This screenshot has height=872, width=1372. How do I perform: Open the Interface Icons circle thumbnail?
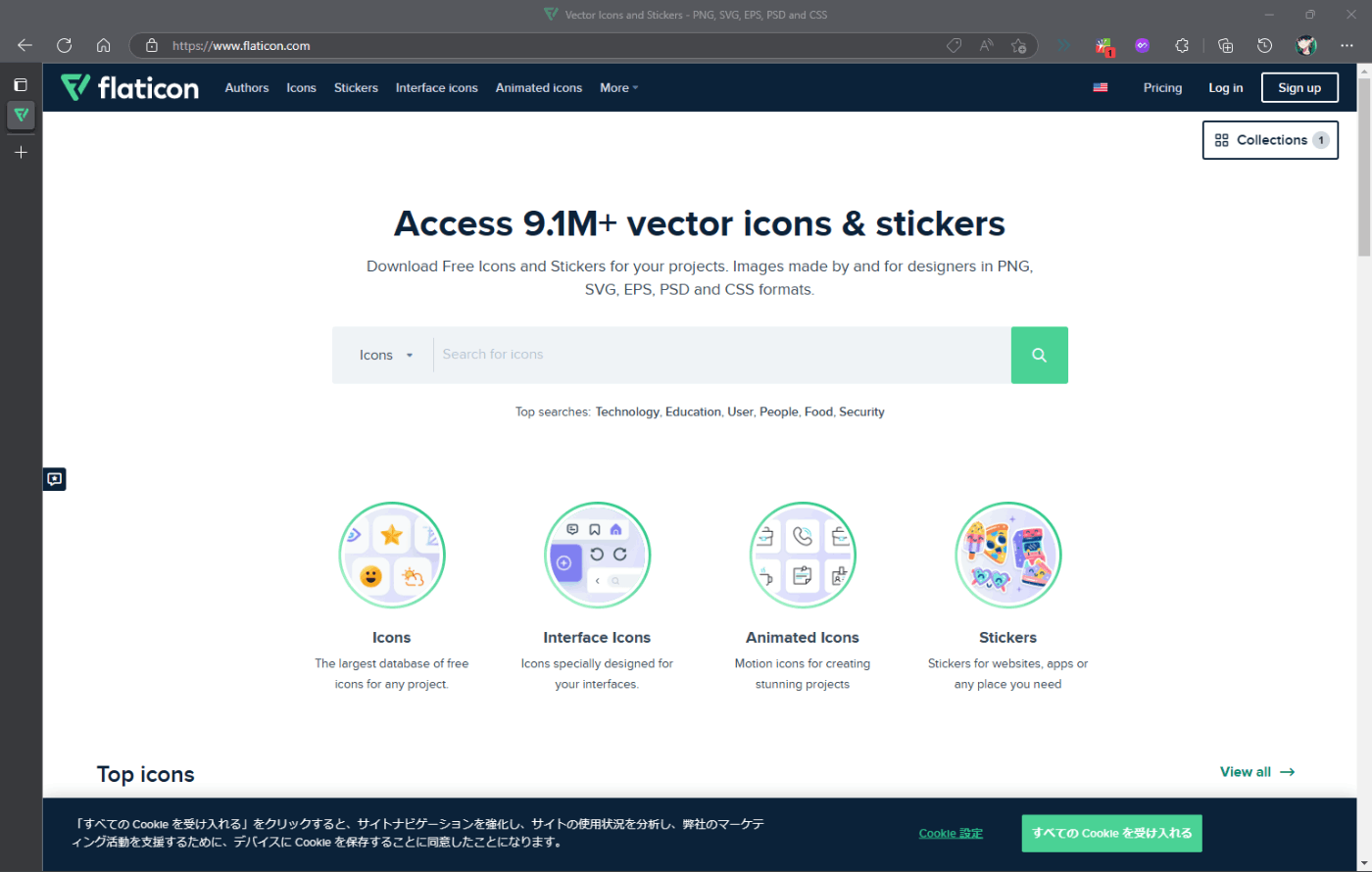pos(597,556)
